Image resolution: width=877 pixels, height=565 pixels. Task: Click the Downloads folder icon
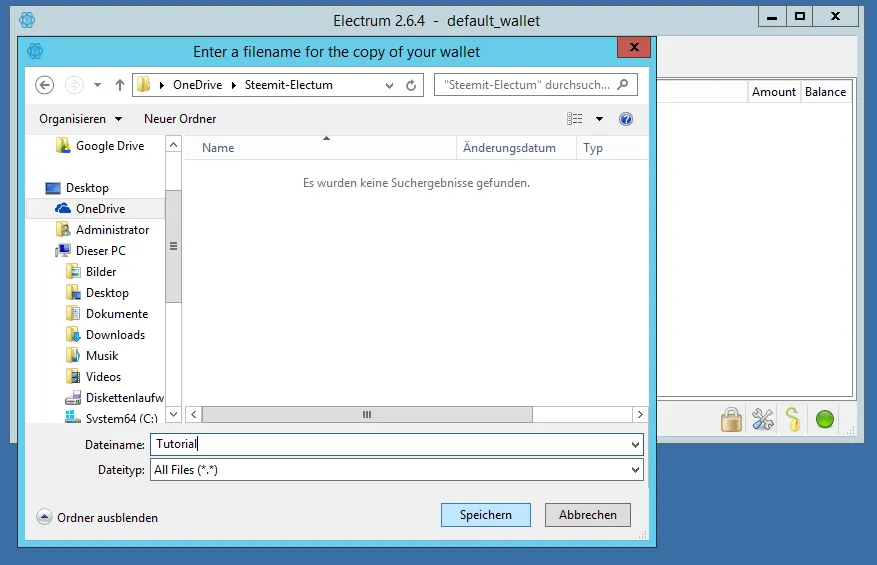[73, 335]
